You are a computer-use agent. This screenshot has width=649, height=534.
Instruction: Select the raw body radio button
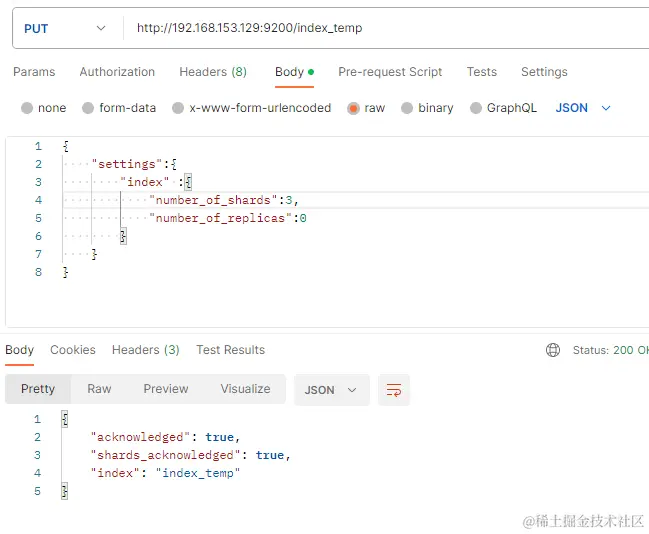pos(353,108)
